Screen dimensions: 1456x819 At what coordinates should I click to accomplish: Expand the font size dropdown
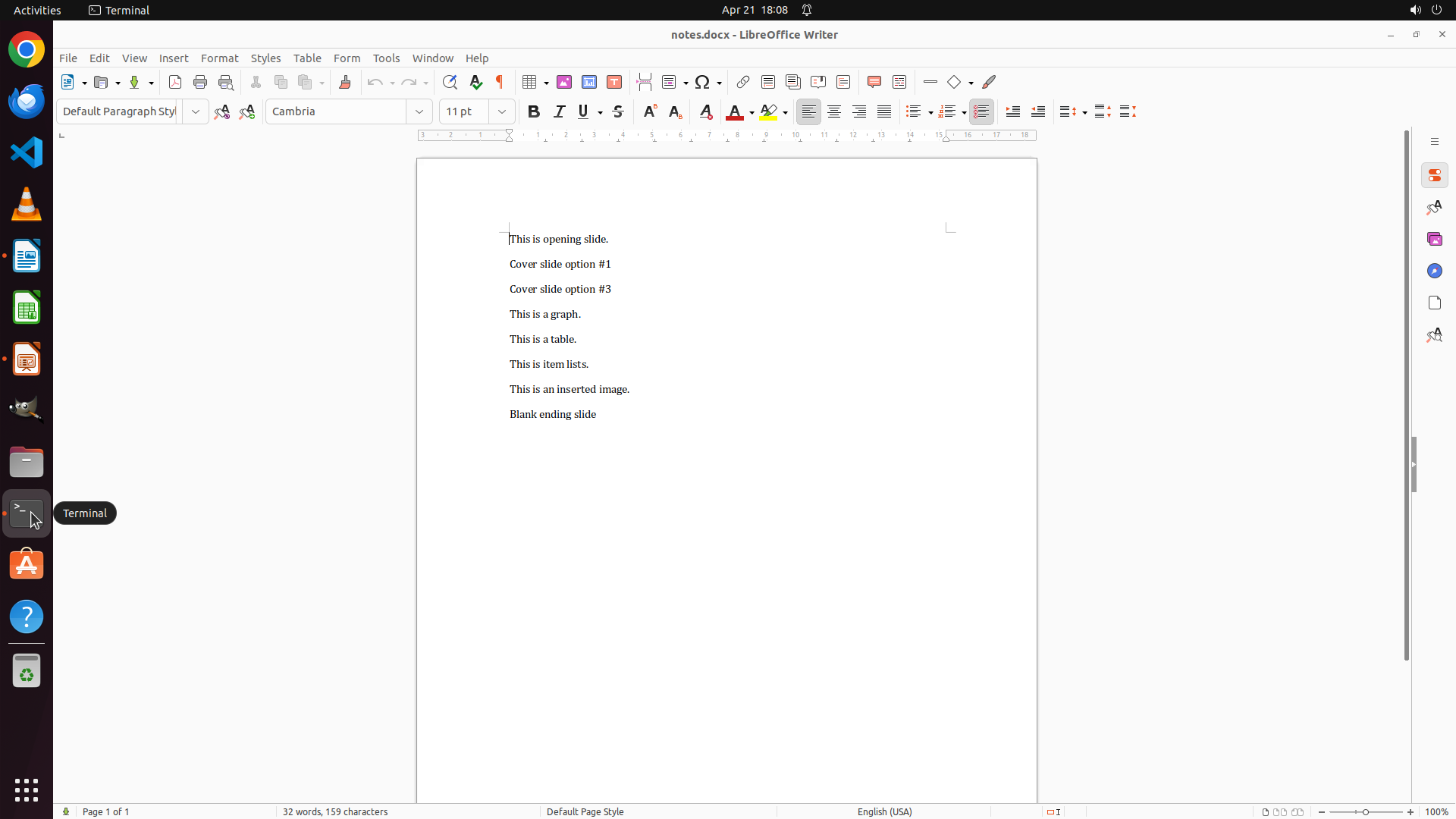click(502, 111)
